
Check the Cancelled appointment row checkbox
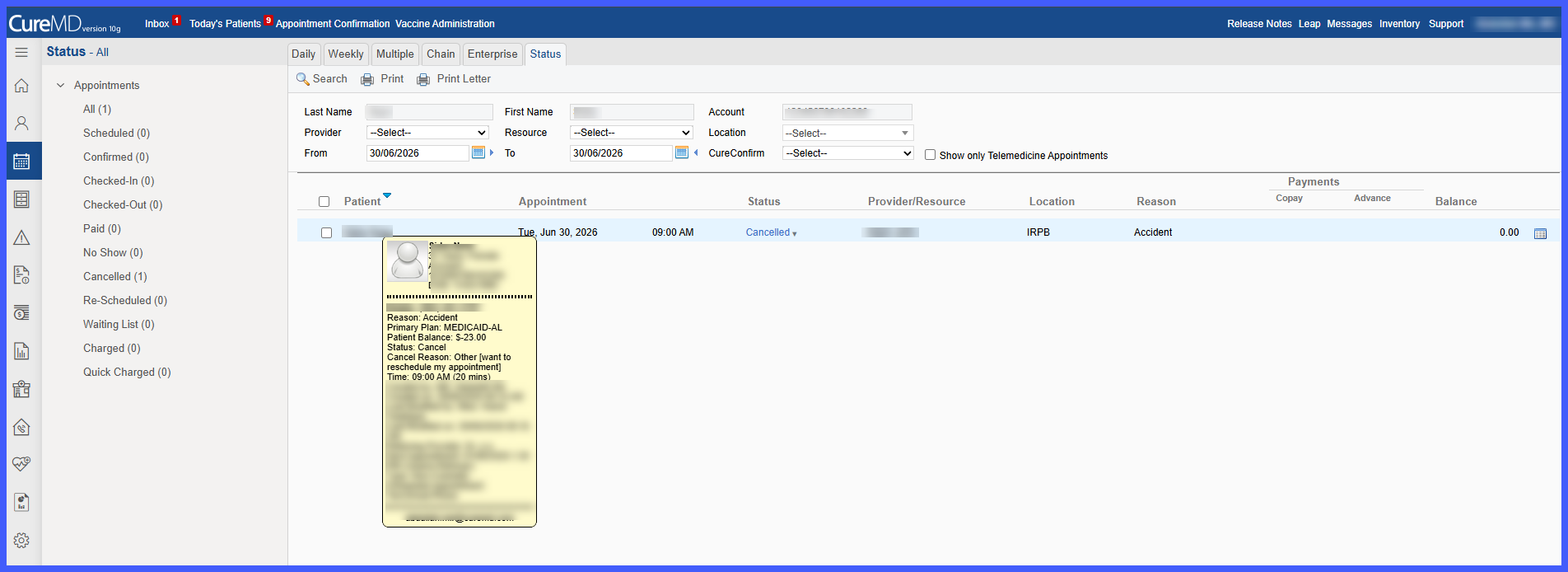pyautogui.click(x=326, y=233)
